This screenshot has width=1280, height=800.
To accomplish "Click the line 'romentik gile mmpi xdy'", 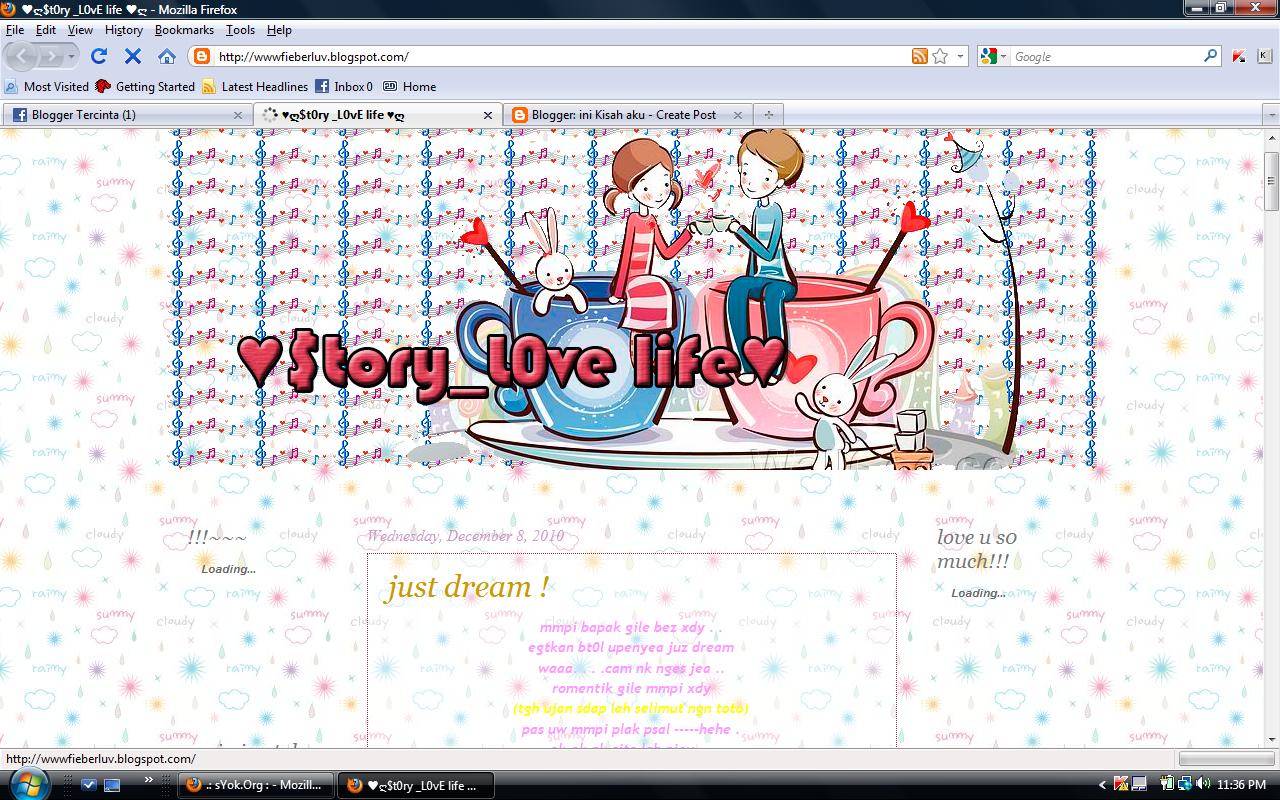I will click(x=631, y=688).
